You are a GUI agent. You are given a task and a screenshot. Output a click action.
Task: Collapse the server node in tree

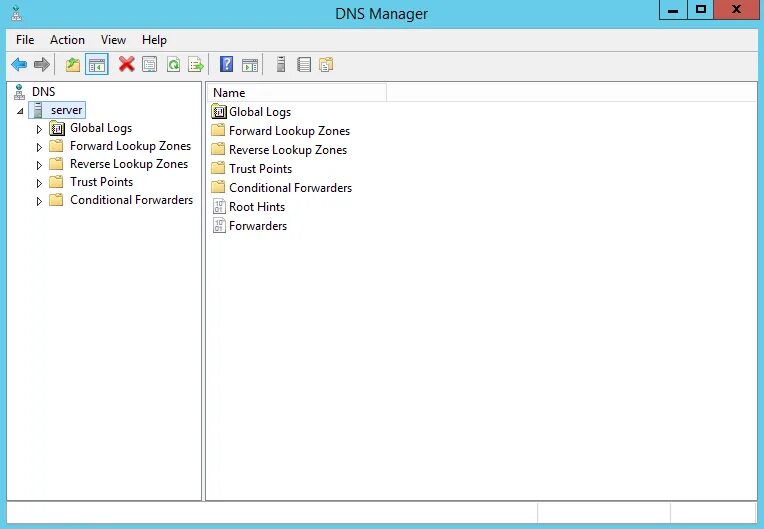(x=20, y=111)
